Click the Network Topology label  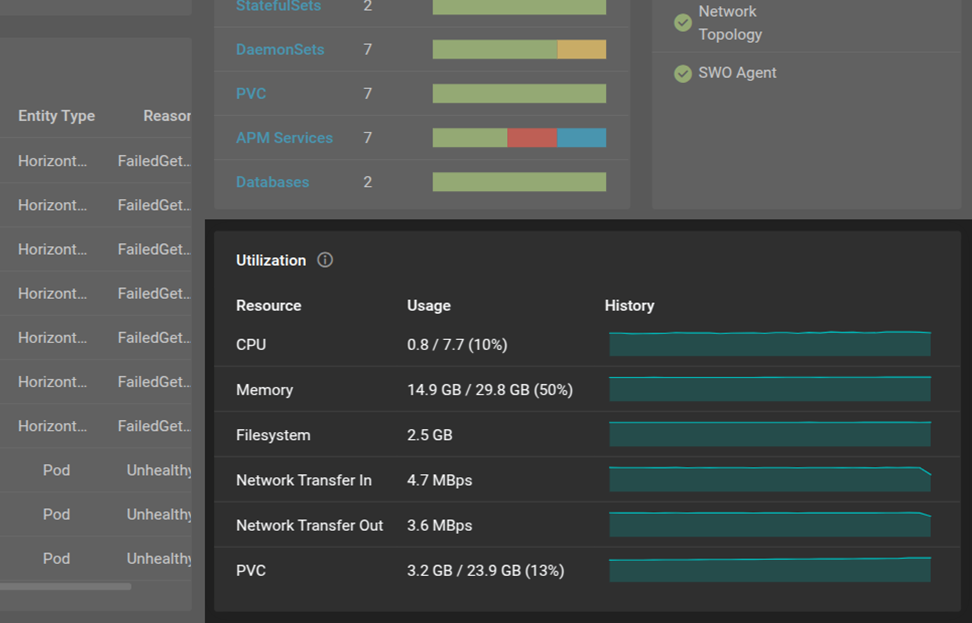(730, 23)
